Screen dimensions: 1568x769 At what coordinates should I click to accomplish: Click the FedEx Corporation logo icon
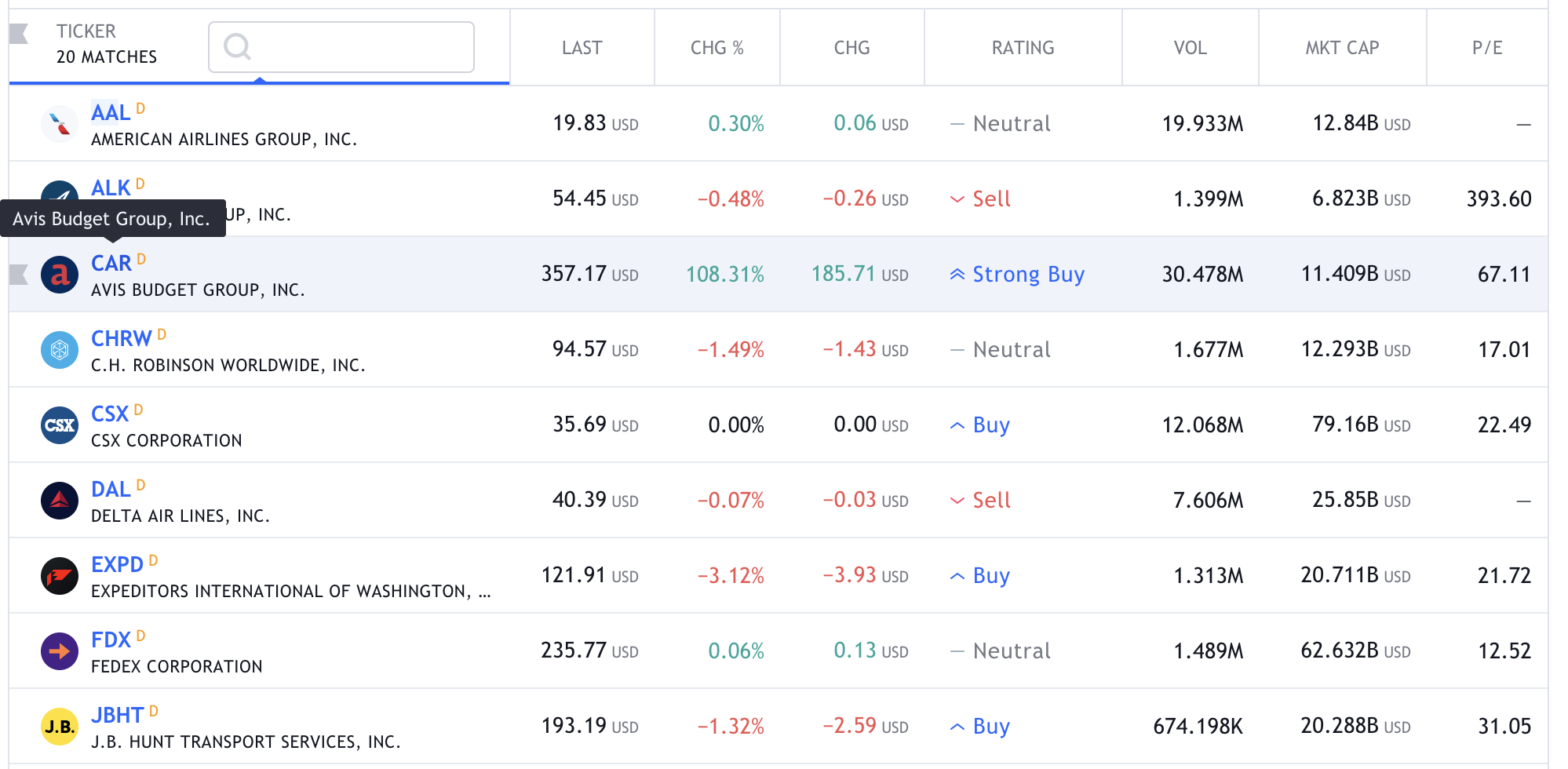tap(59, 651)
